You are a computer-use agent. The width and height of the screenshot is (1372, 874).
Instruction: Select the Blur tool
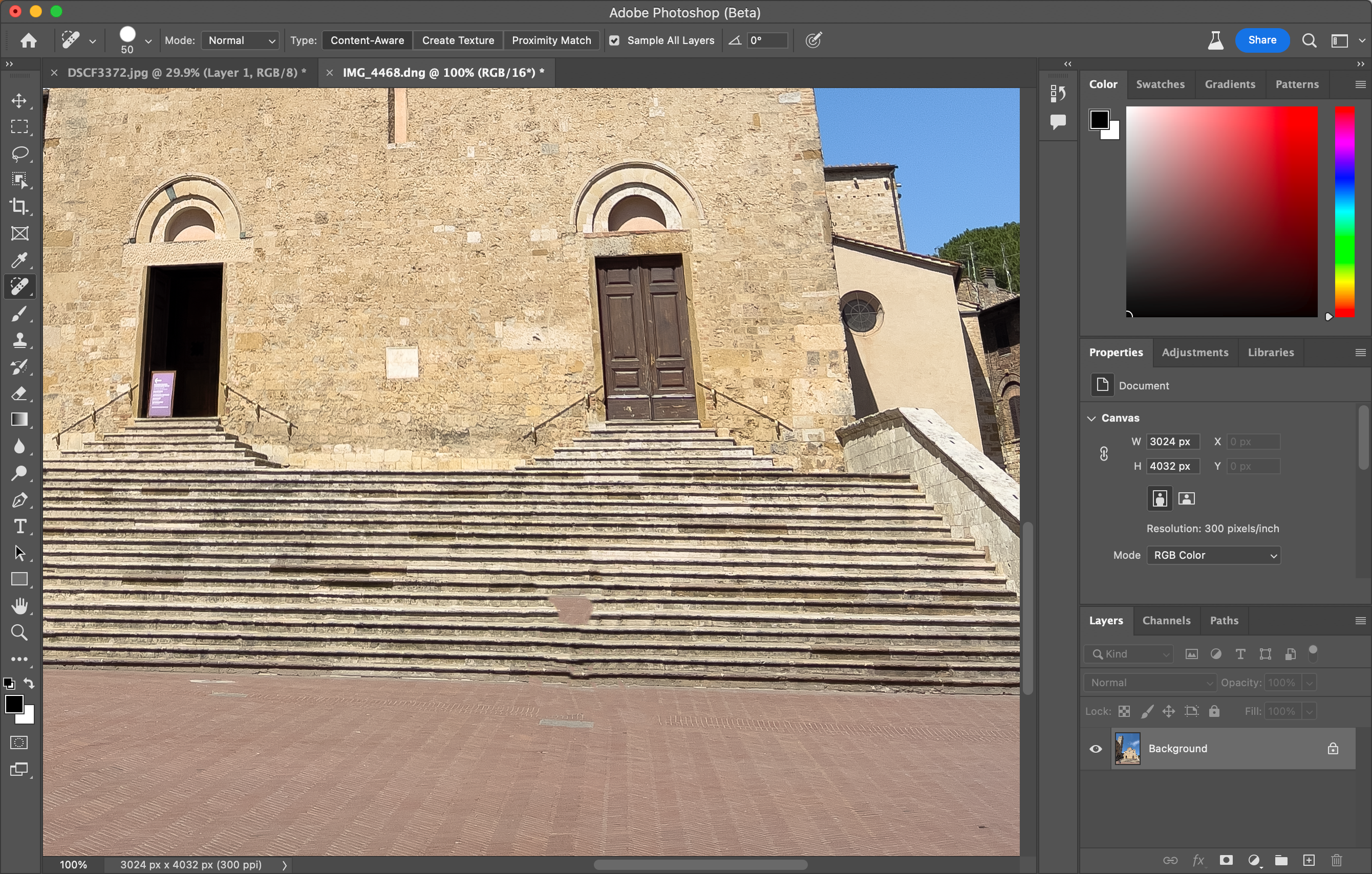coord(19,446)
